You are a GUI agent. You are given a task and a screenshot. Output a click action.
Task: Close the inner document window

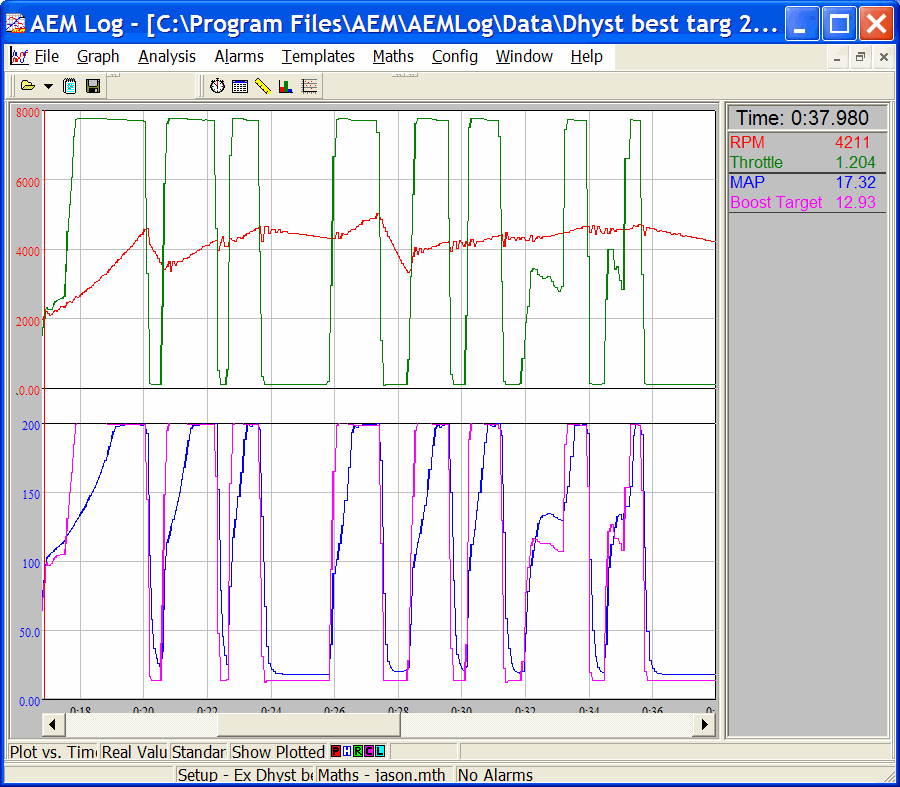point(883,57)
